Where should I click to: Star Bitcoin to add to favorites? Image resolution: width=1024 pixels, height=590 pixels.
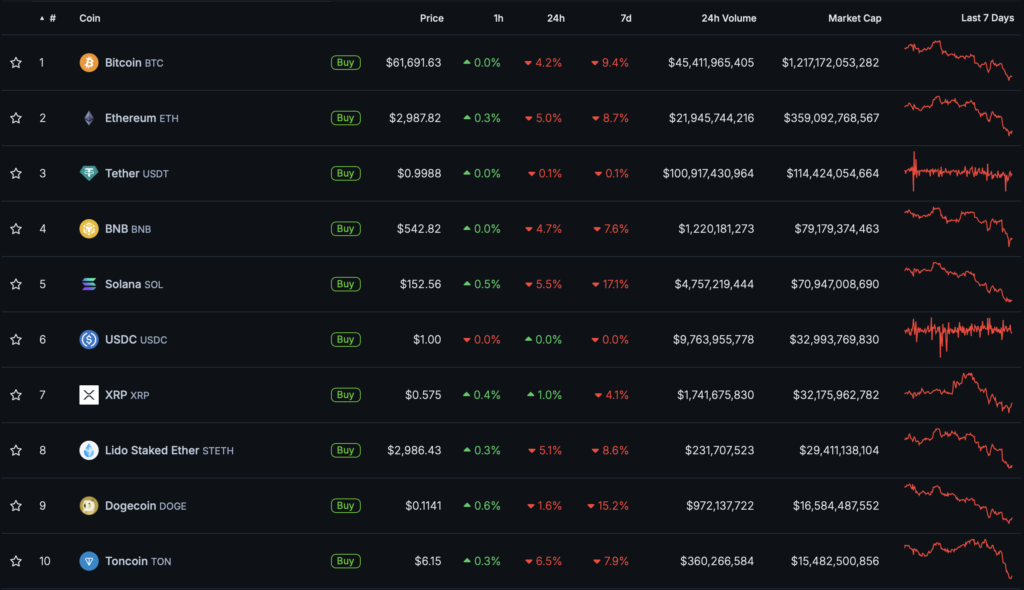click(16, 63)
